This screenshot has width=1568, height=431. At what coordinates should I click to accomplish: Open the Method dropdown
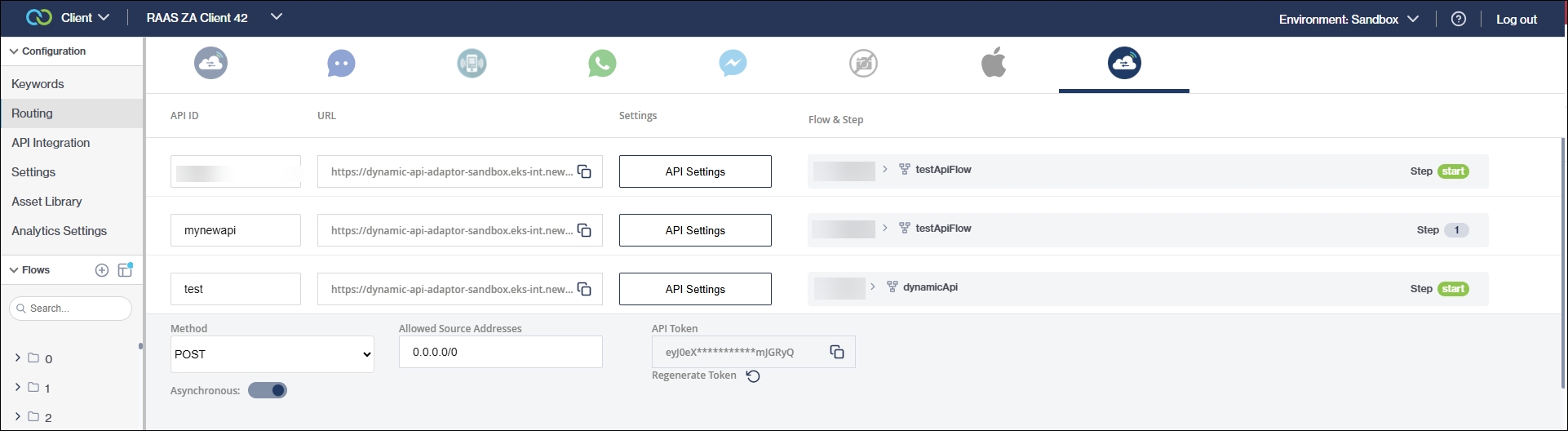click(272, 354)
